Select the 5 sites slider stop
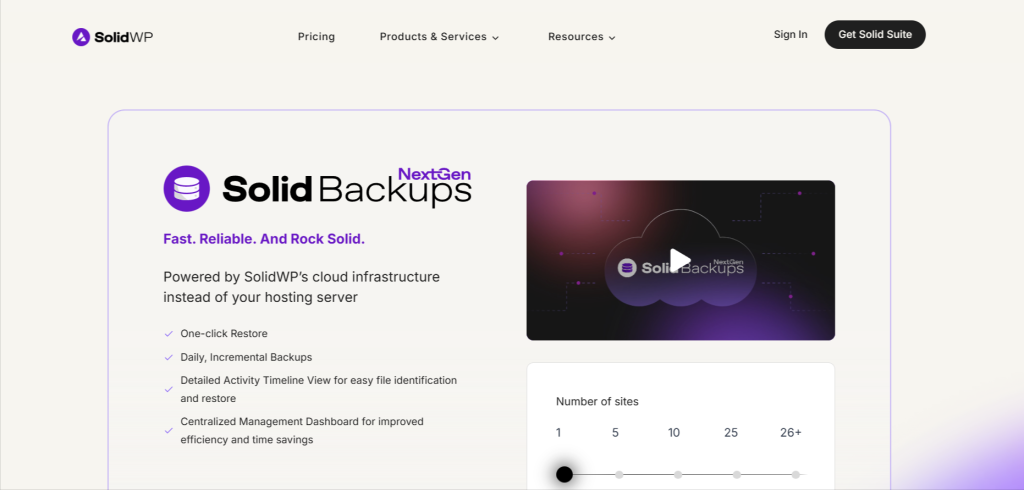Screen dimensions: 1024x490 tap(619, 475)
